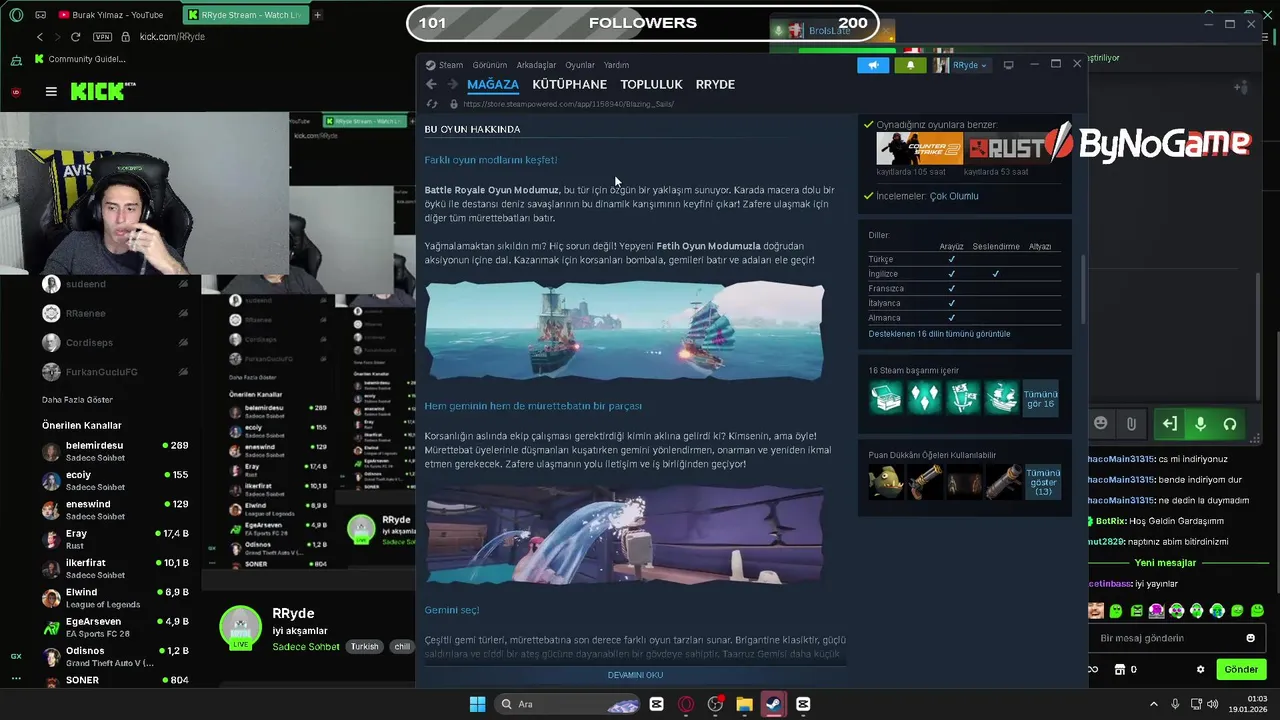Screen dimensions: 1280x720
Task: Open a new browser tab
Action: click(317, 15)
